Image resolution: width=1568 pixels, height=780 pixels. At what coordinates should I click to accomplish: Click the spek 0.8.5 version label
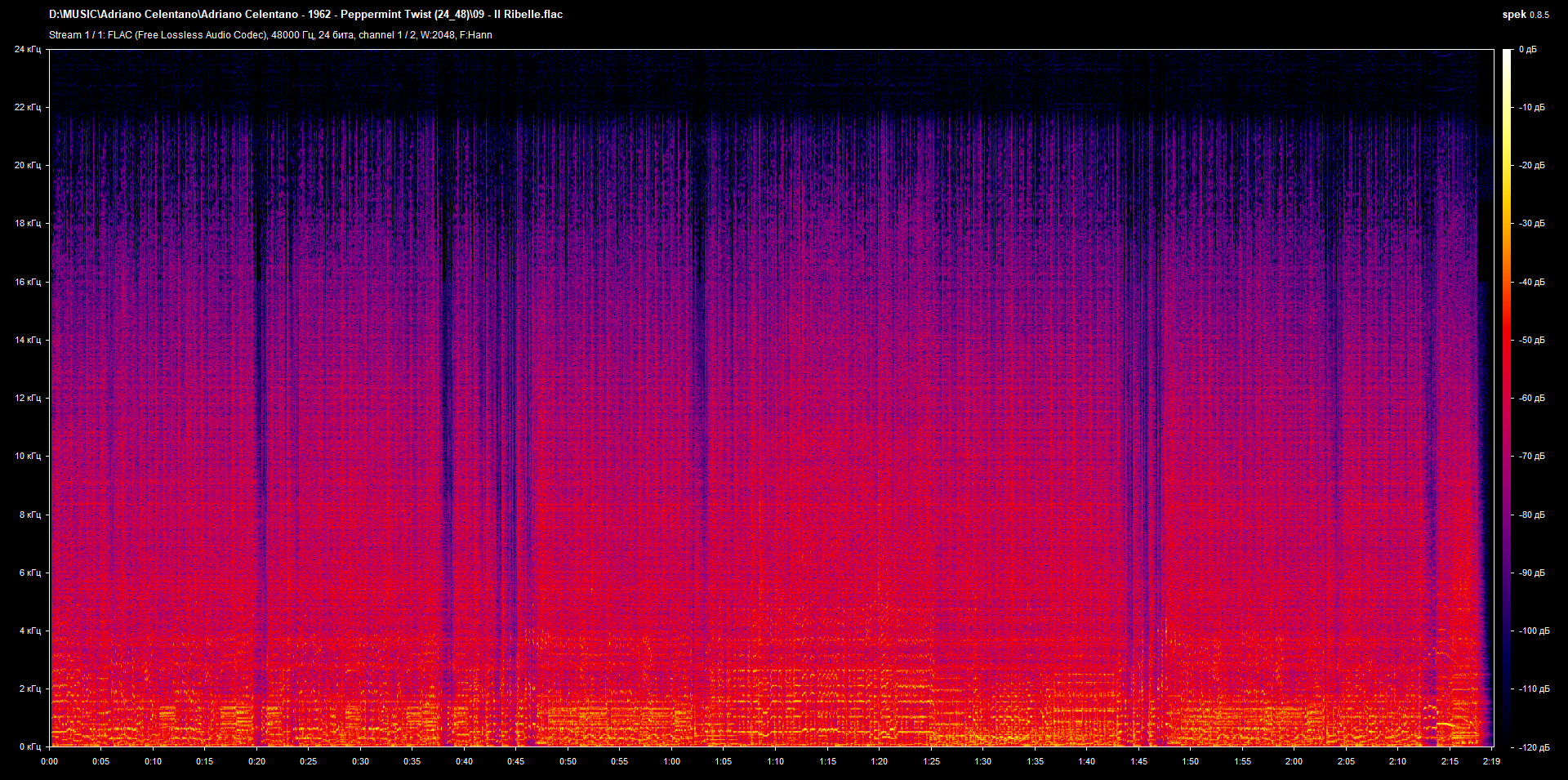(1526, 14)
